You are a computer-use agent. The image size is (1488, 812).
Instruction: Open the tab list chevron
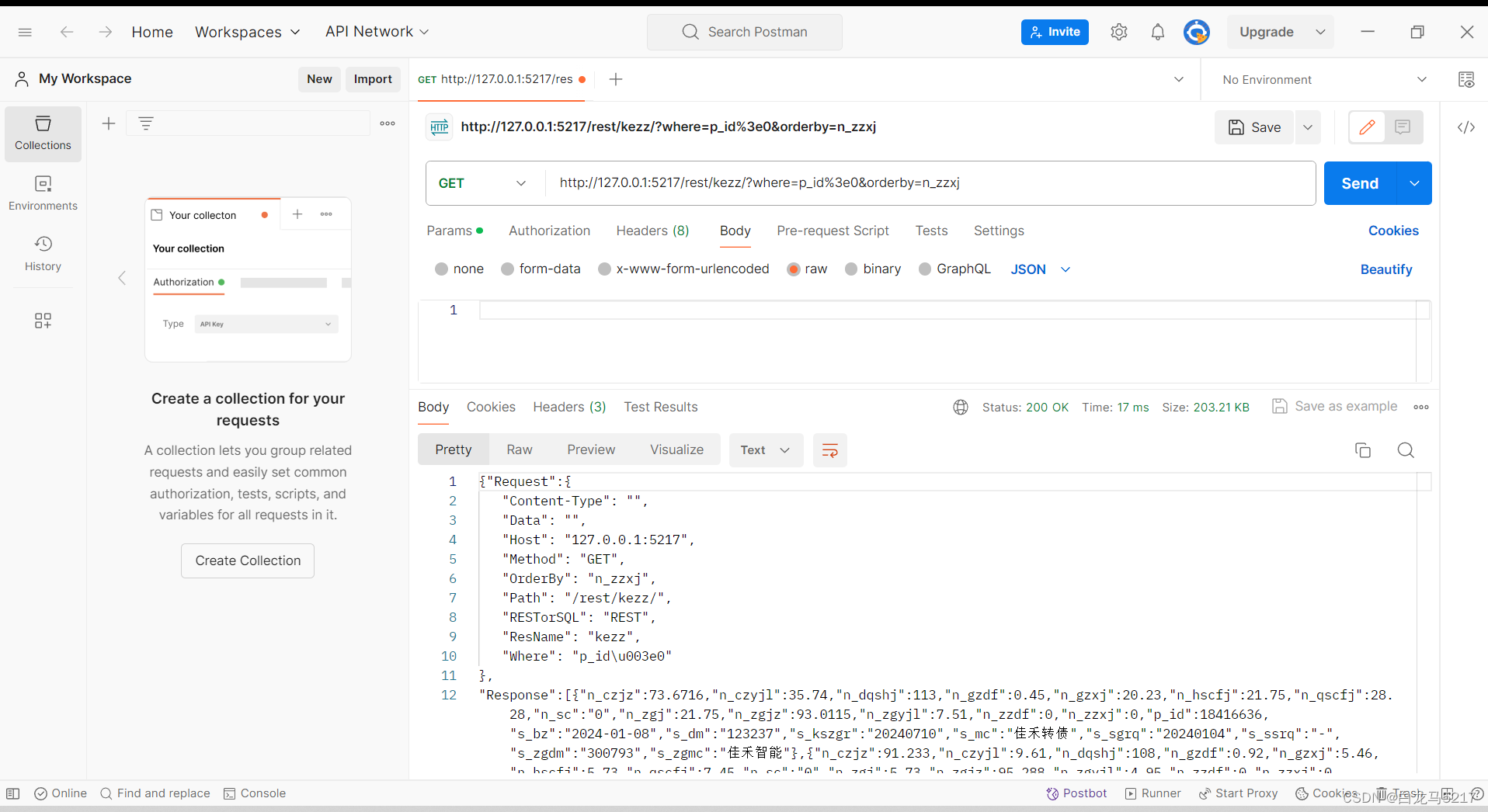coord(1178,79)
